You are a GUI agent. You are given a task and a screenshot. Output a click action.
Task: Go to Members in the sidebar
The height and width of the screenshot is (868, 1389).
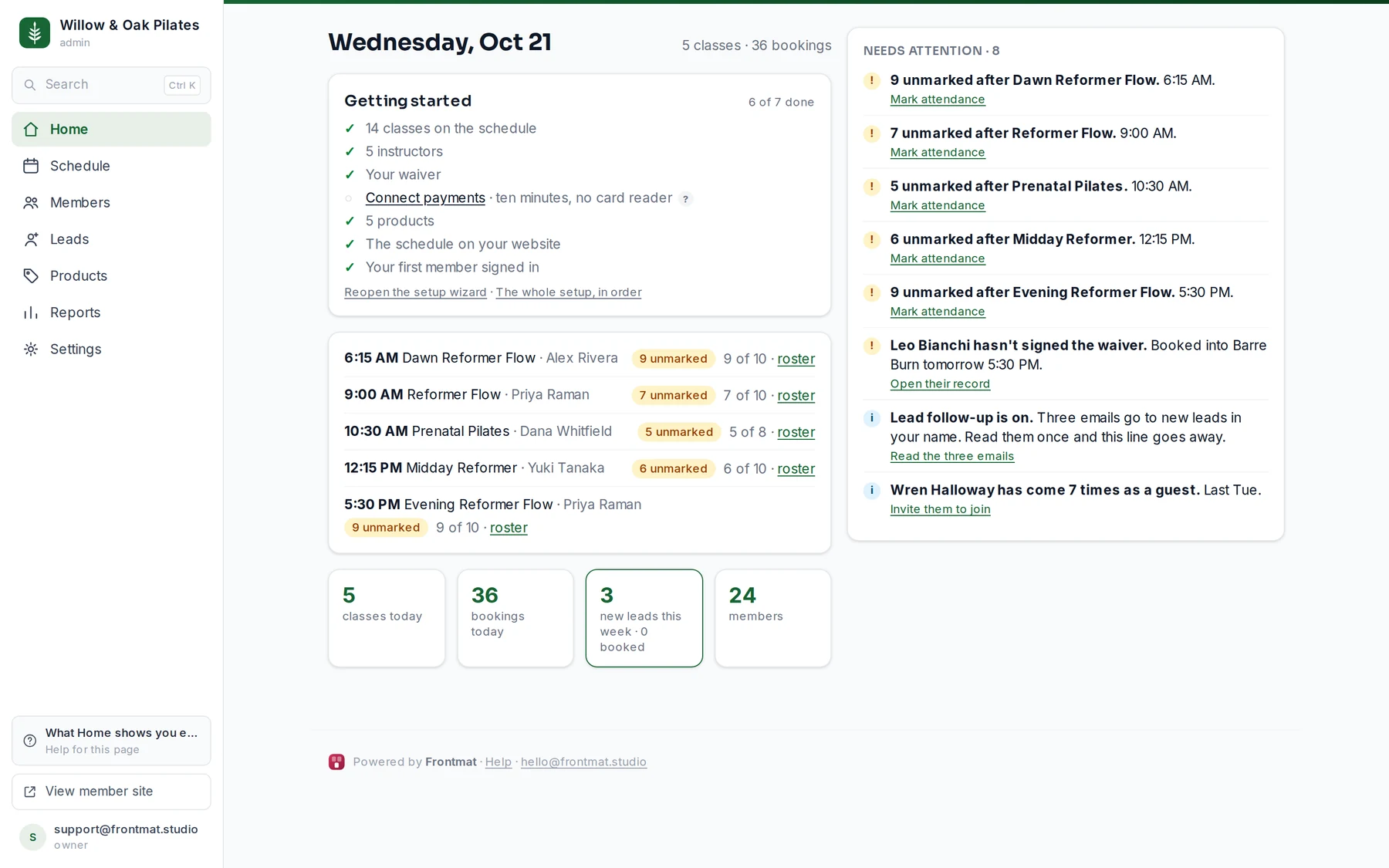[x=111, y=202]
